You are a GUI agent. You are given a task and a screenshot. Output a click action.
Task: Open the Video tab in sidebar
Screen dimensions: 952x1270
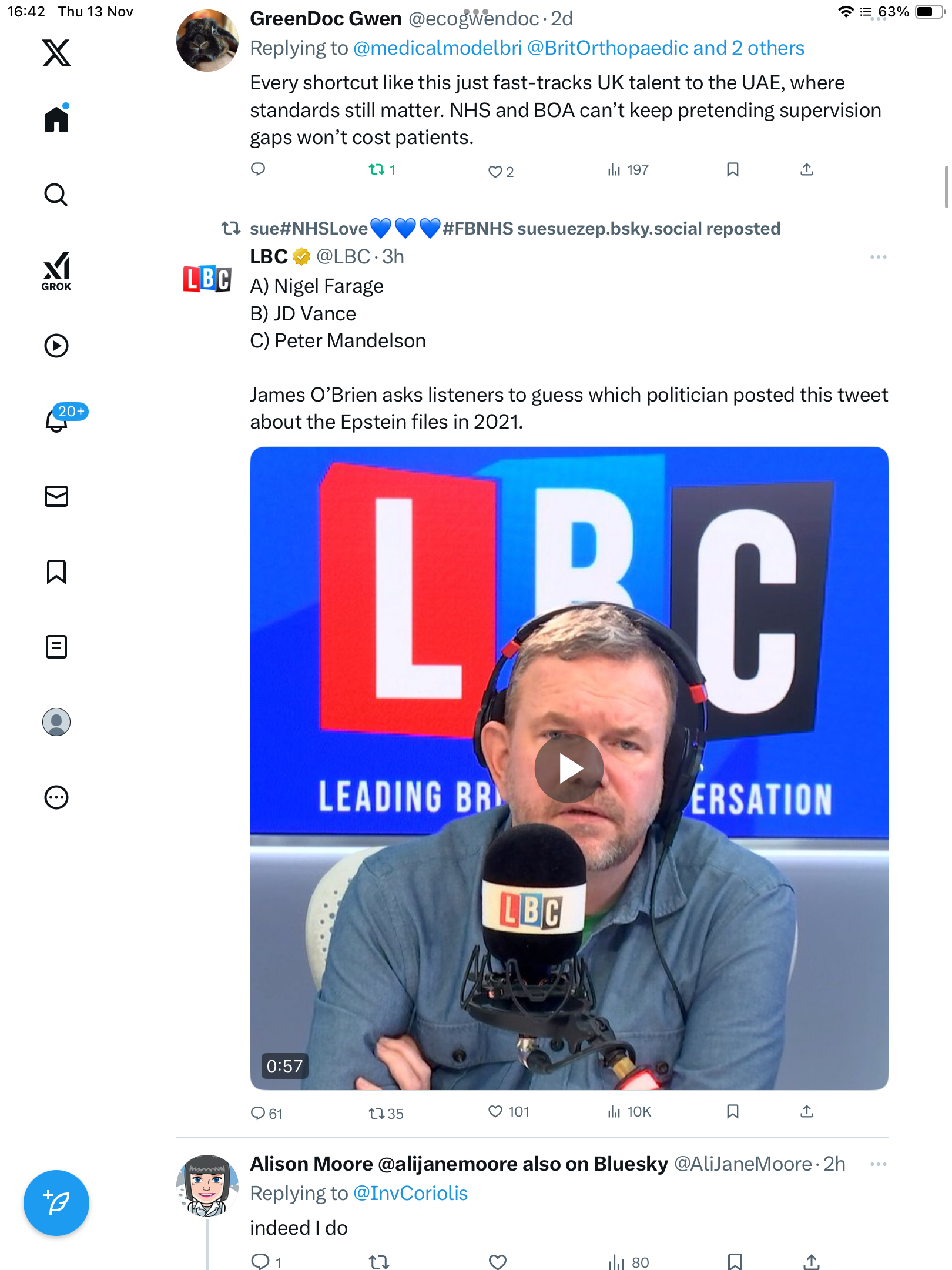pos(56,346)
